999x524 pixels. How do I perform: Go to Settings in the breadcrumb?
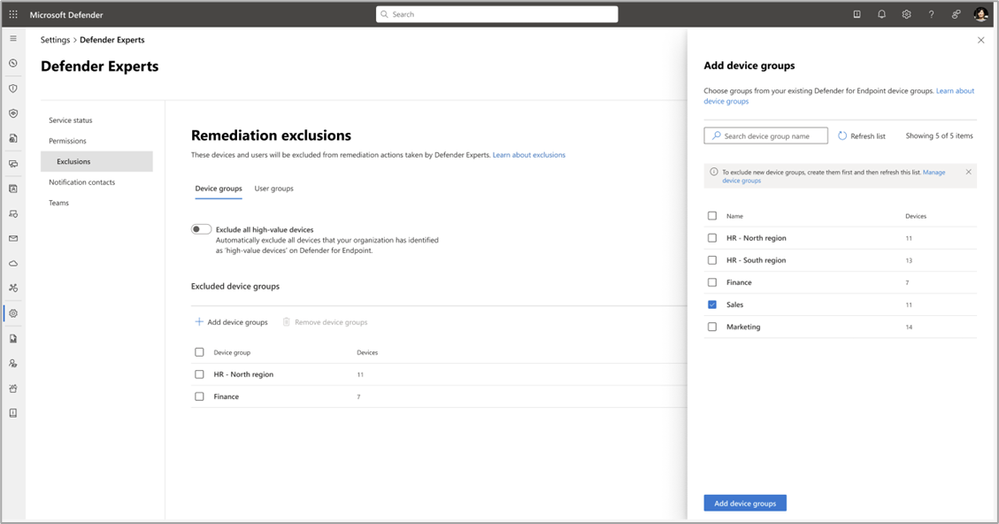pos(55,40)
